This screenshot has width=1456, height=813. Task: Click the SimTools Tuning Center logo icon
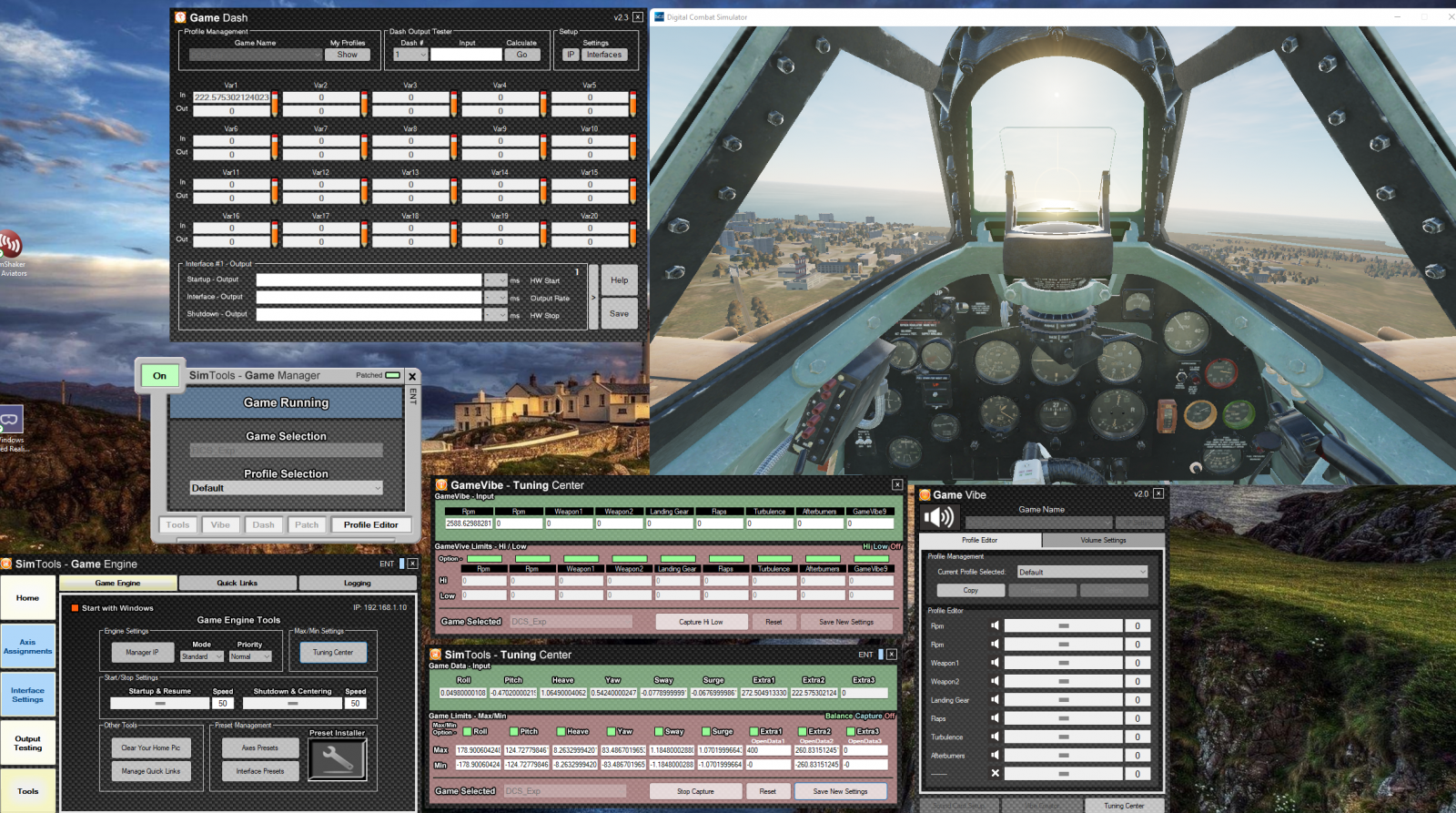(x=435, y=655)
